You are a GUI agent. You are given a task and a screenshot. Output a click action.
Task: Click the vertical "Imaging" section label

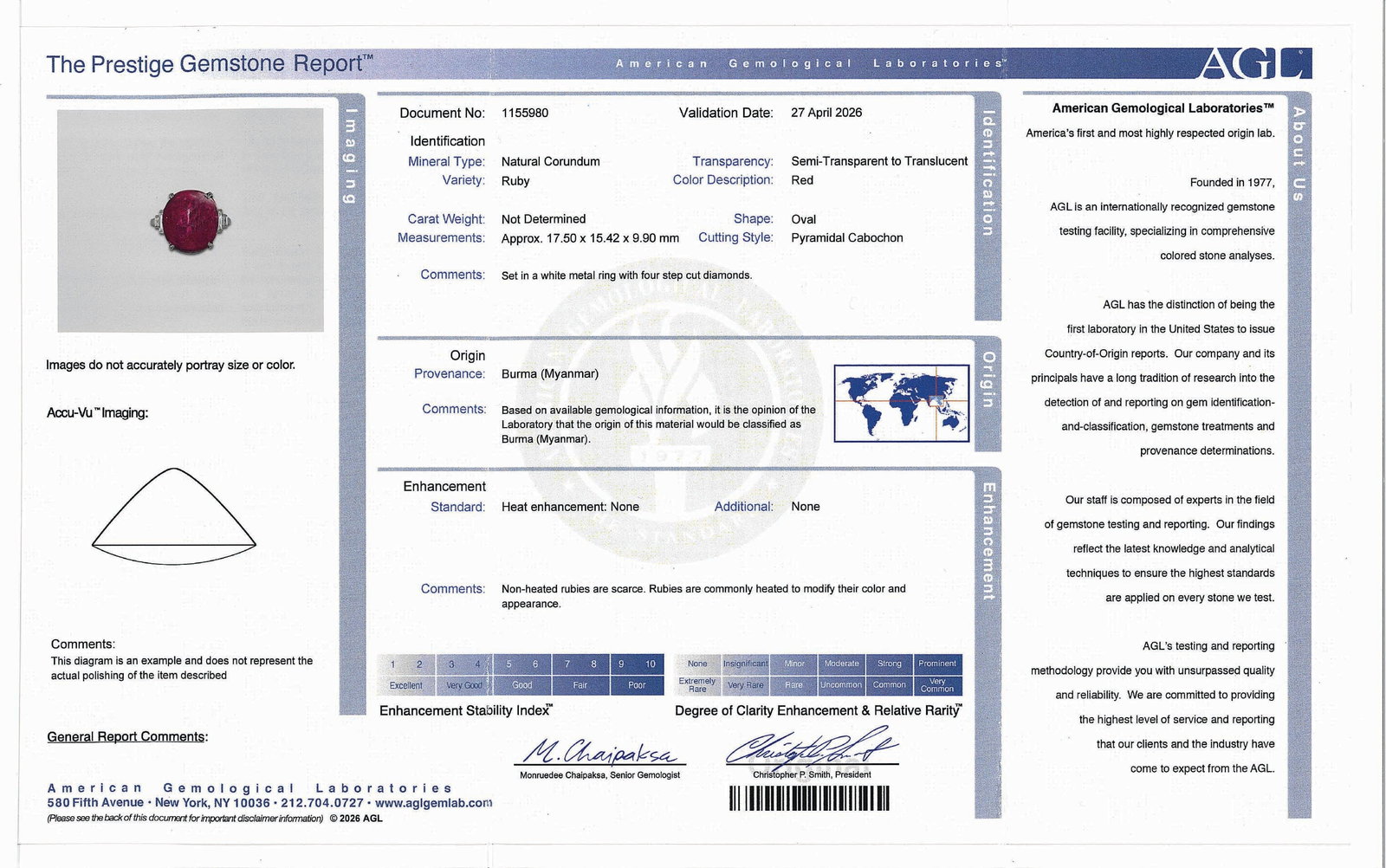tap(350, 157)
